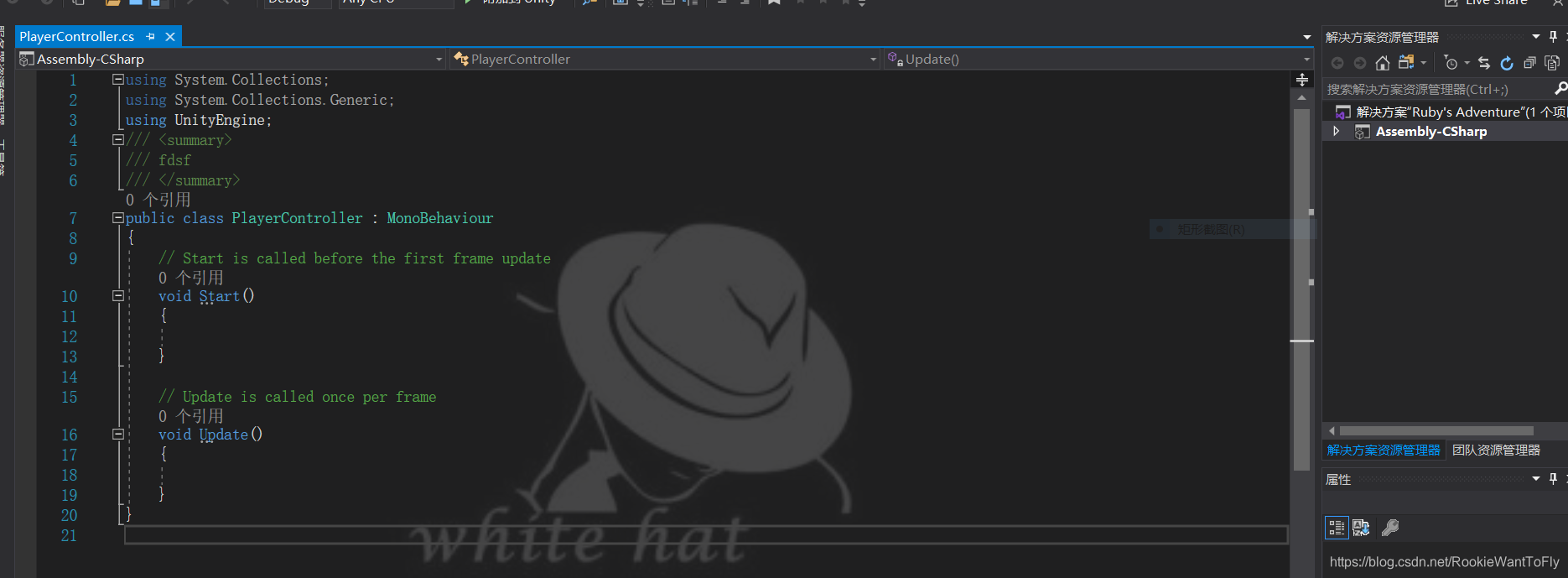Click the MonoBehaviour base class name
Screen dimensions: 1568x578
pos(440,218)
